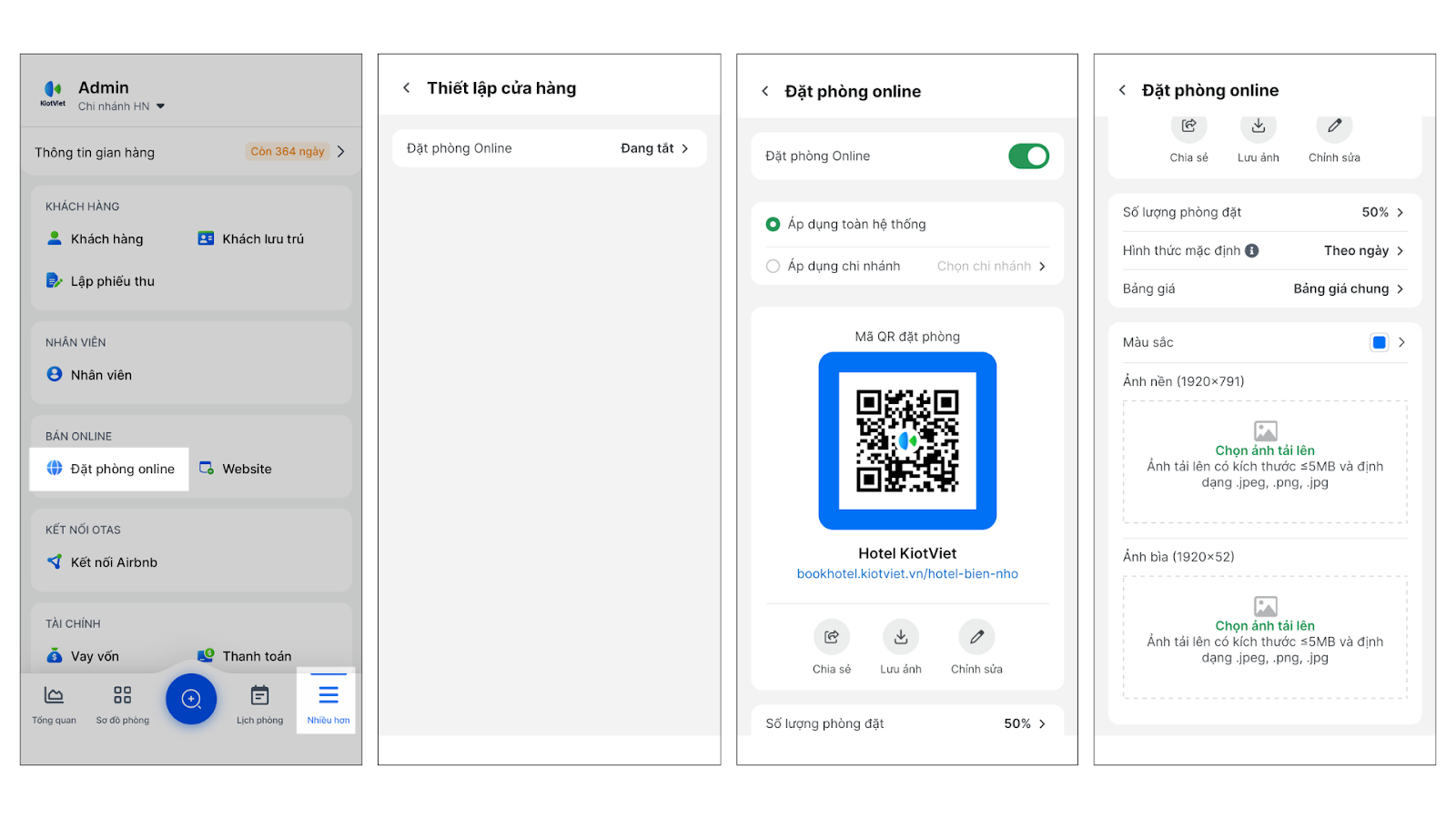
Task: Open Đặt phòng online in the Bán Online section
Action: 110,469
